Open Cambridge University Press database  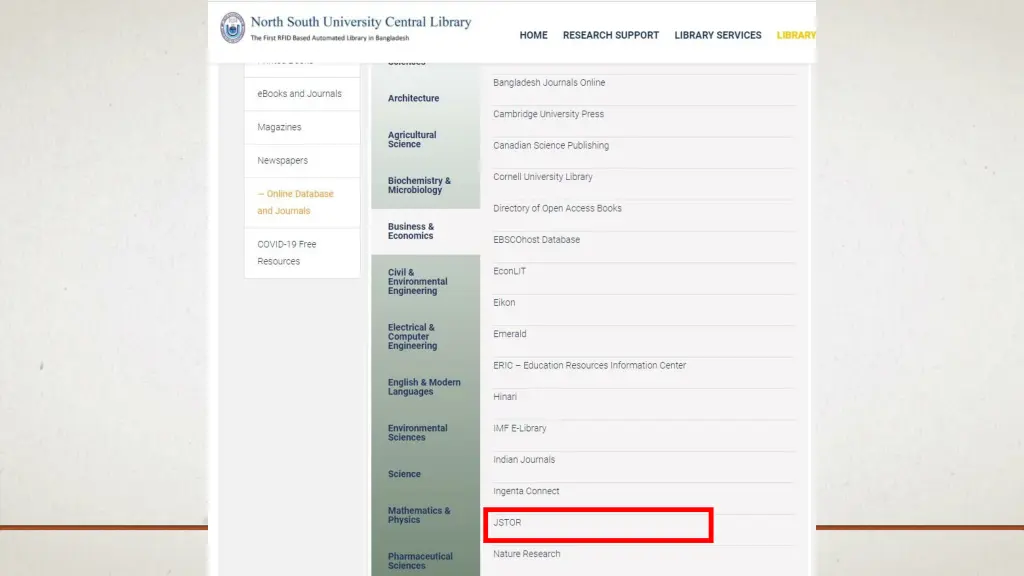tap(548, 114)
